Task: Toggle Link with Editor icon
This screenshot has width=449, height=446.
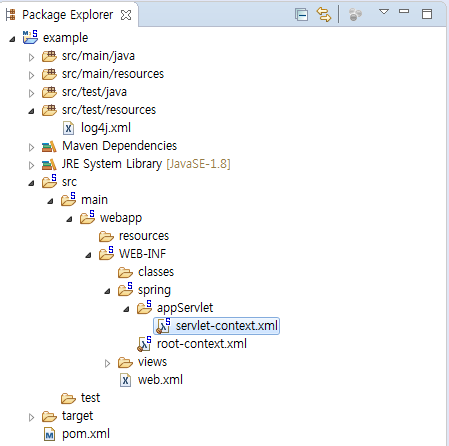Action: pyautogui.click(x=324, y=15)
